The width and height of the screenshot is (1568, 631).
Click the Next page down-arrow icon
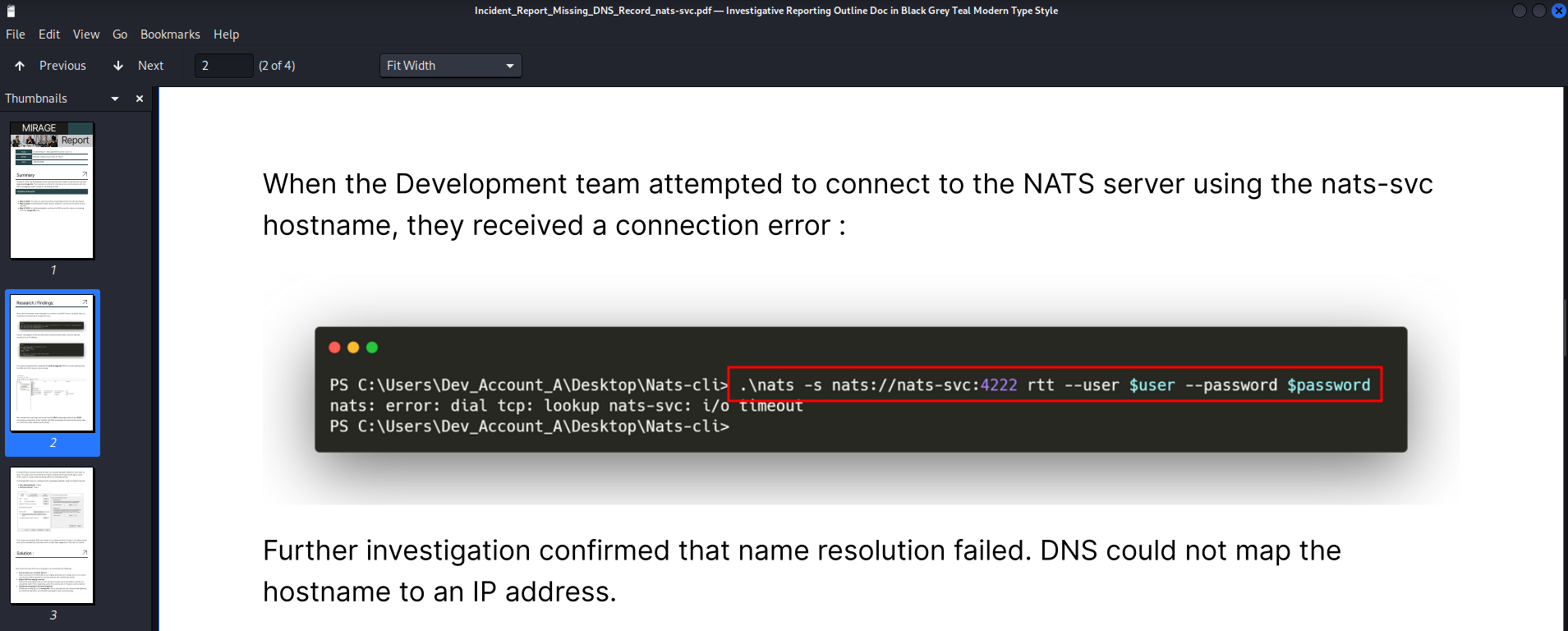[x=118, y=66]
